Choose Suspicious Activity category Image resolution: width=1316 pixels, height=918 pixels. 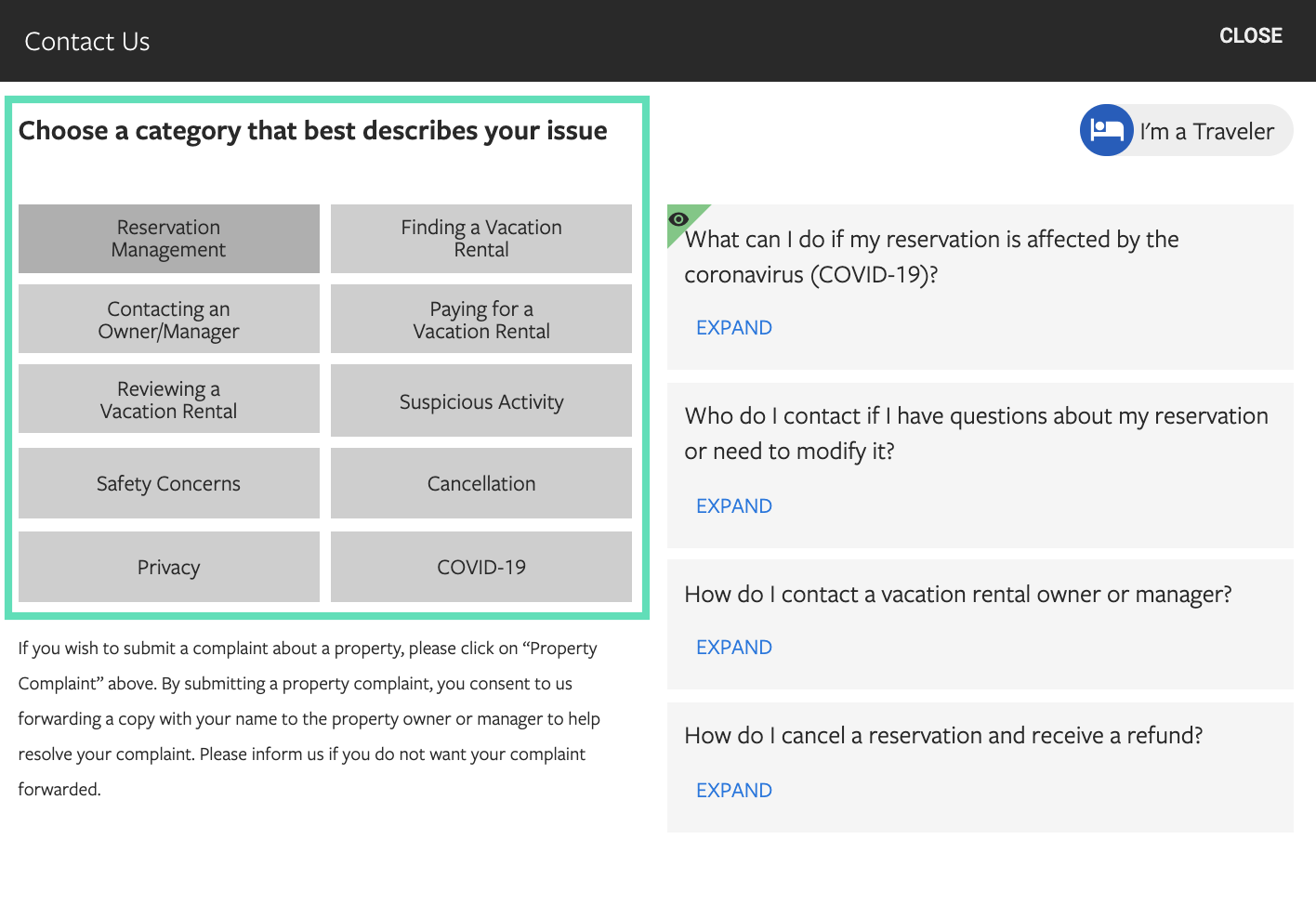point(481,400)
